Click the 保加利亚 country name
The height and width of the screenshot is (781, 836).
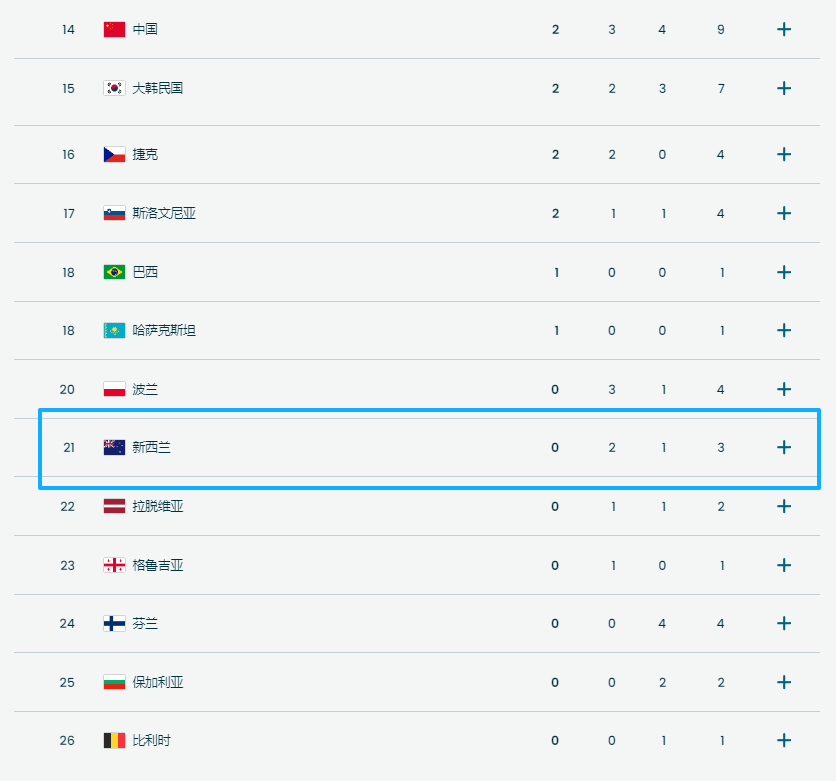158,682
